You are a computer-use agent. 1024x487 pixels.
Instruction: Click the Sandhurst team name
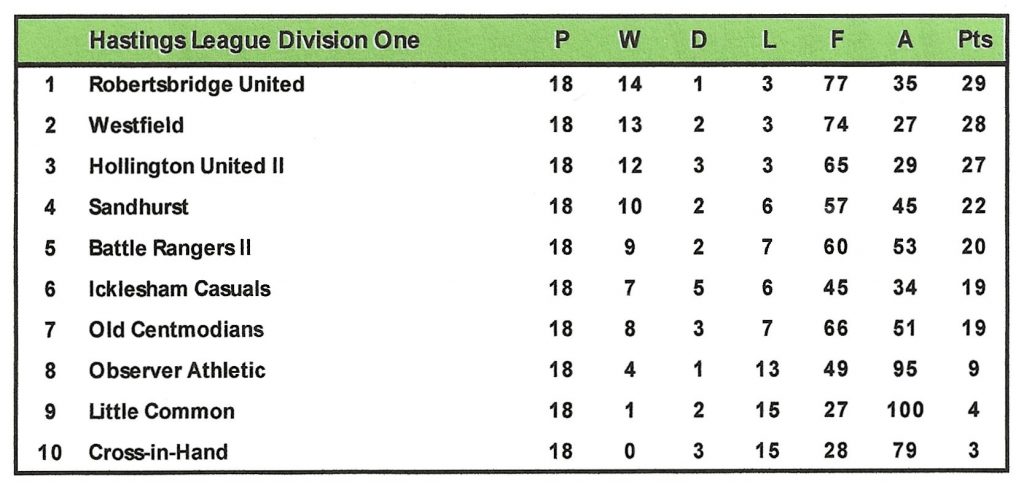138,207
